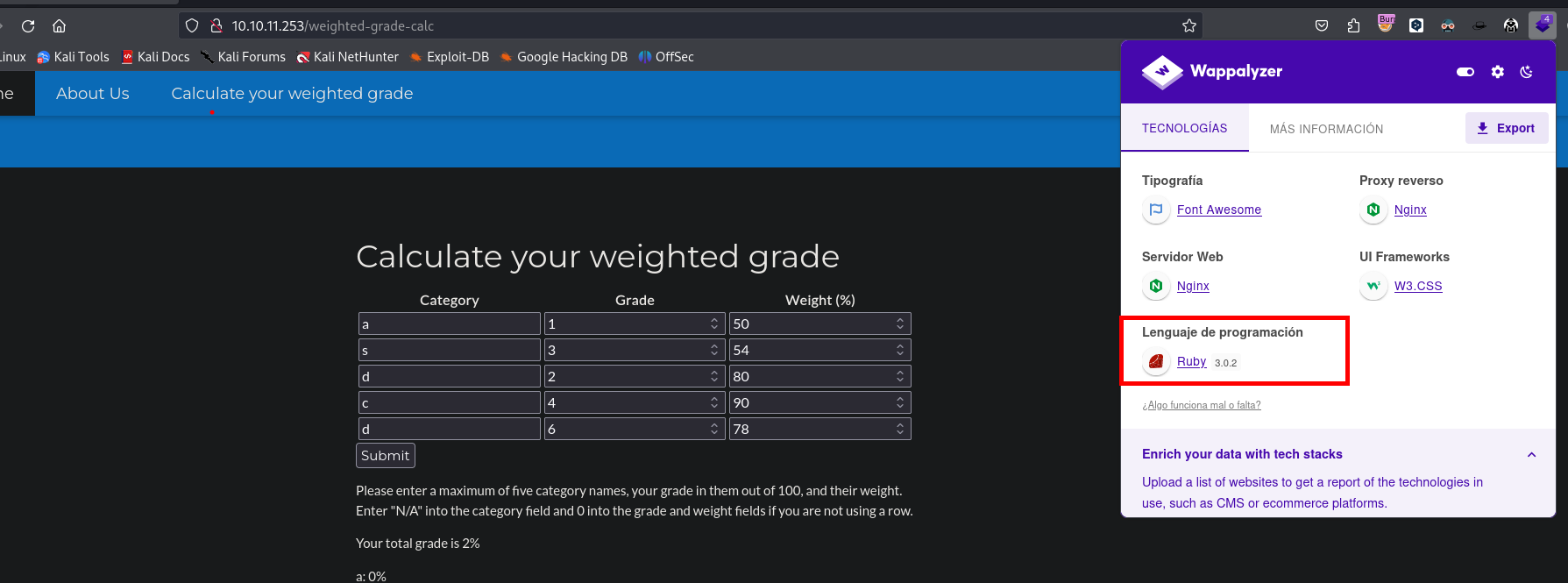Go to browser home page icon
1568x583 pixels.
[60, 26]
